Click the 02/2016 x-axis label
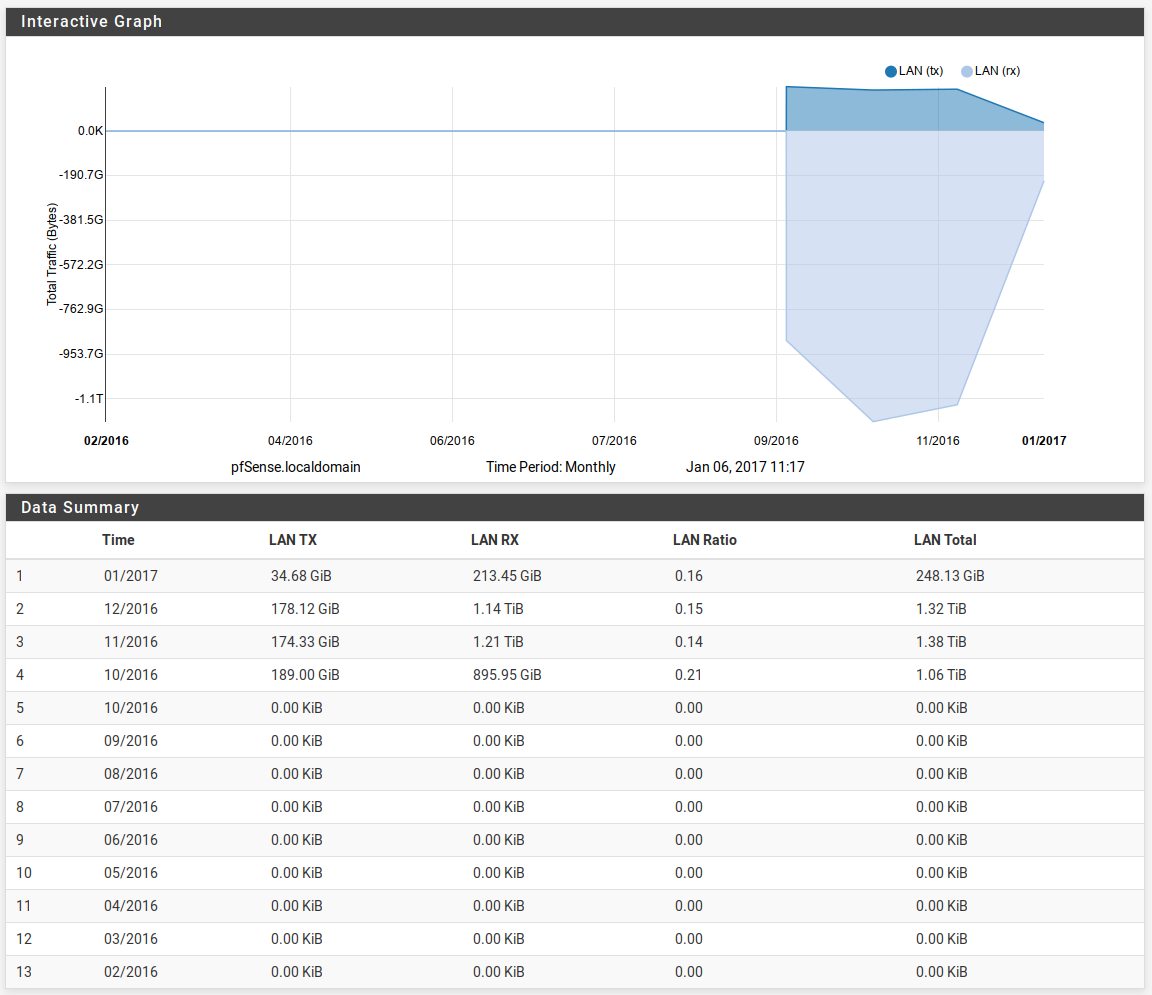 (106, 441)
